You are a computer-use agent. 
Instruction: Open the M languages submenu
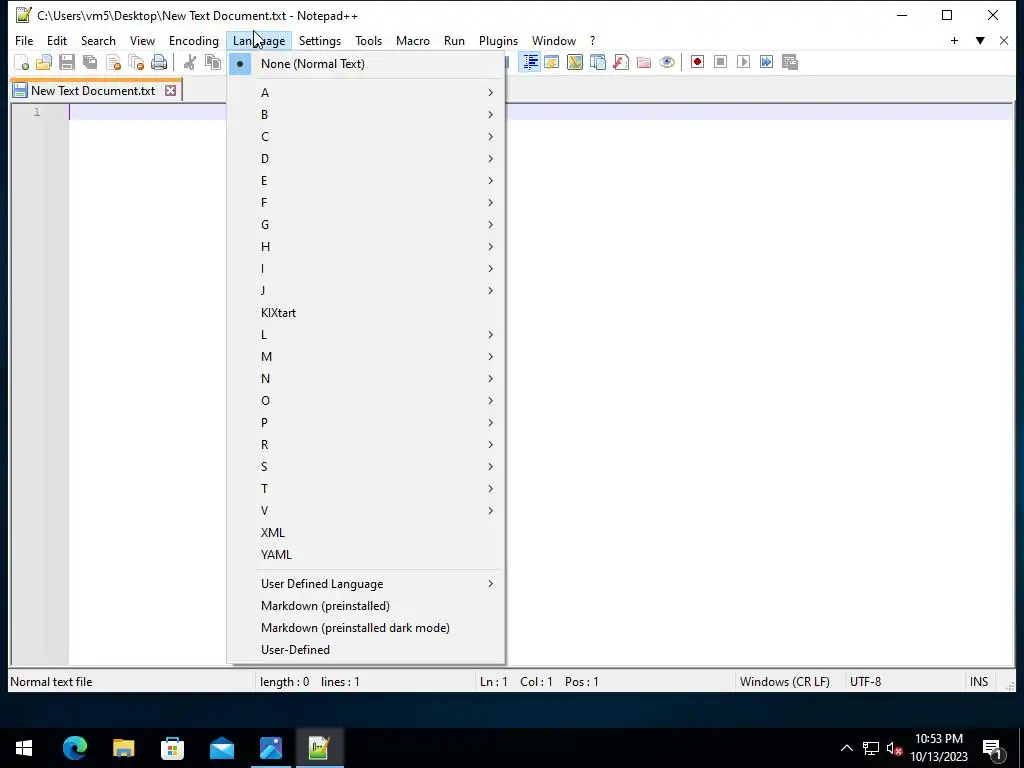point(366,357)
